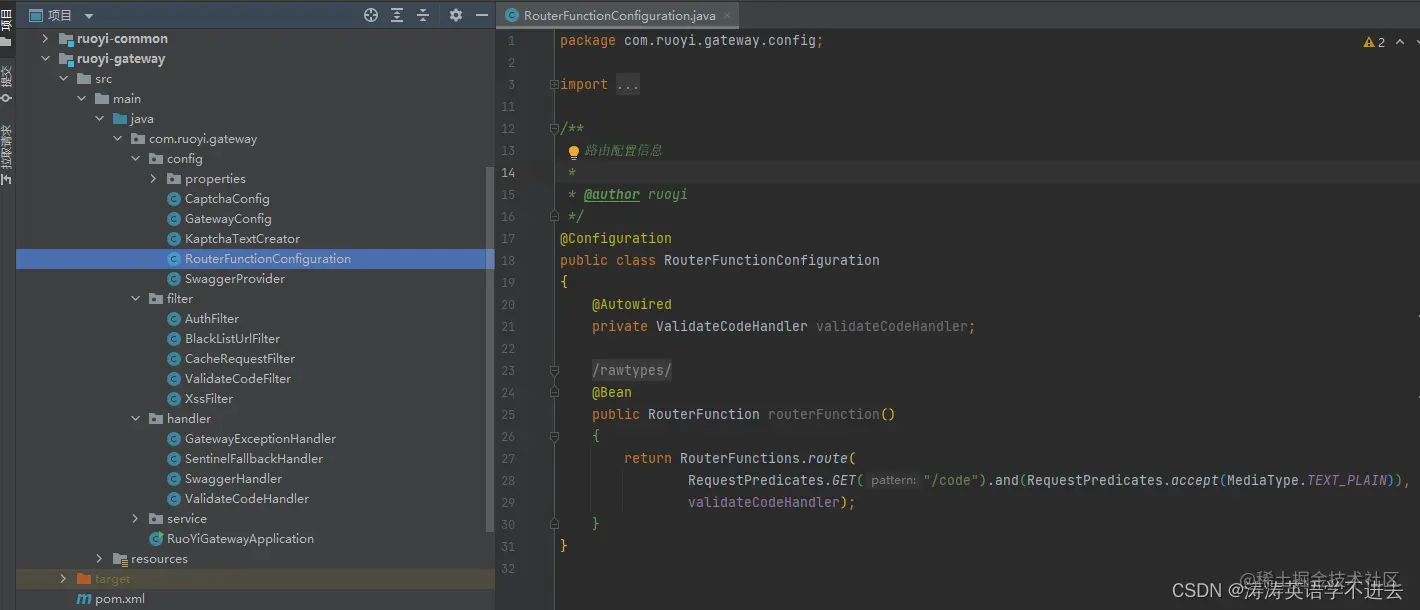1420x610 pixels.
Task: Collapse the java folder
Action: pos(99,119)
